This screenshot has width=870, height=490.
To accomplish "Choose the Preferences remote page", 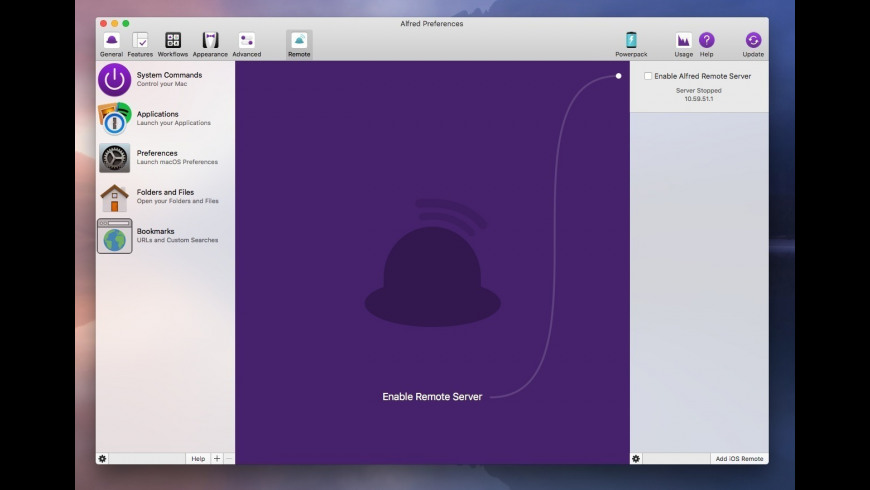I will point(165,157).
